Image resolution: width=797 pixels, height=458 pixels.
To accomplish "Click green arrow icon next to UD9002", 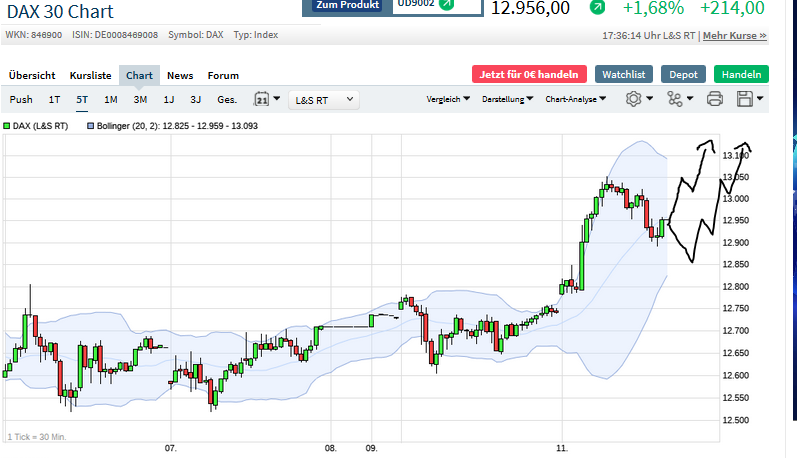I will 447,4.
